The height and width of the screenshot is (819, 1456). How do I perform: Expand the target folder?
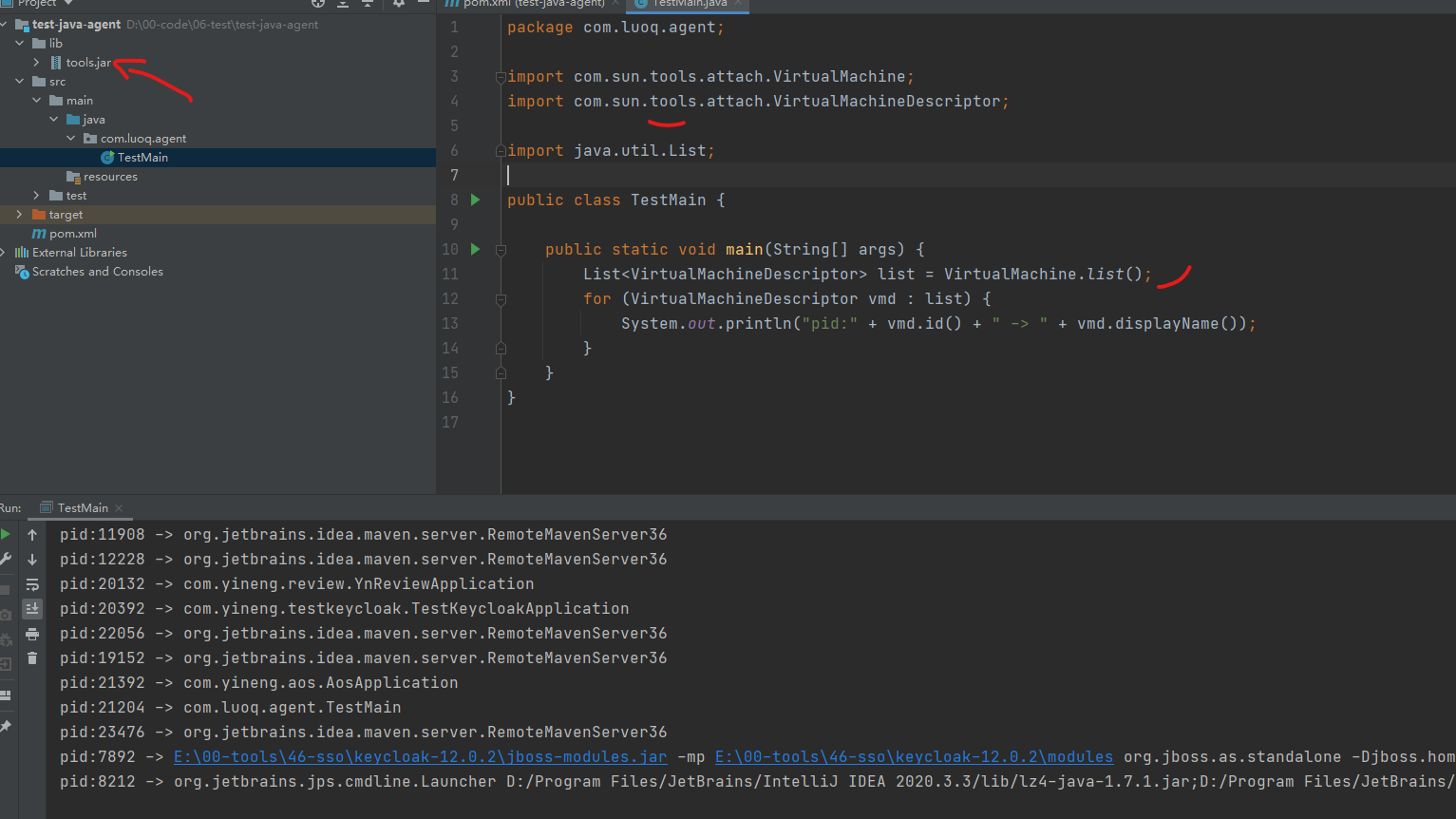coord(18,214)
